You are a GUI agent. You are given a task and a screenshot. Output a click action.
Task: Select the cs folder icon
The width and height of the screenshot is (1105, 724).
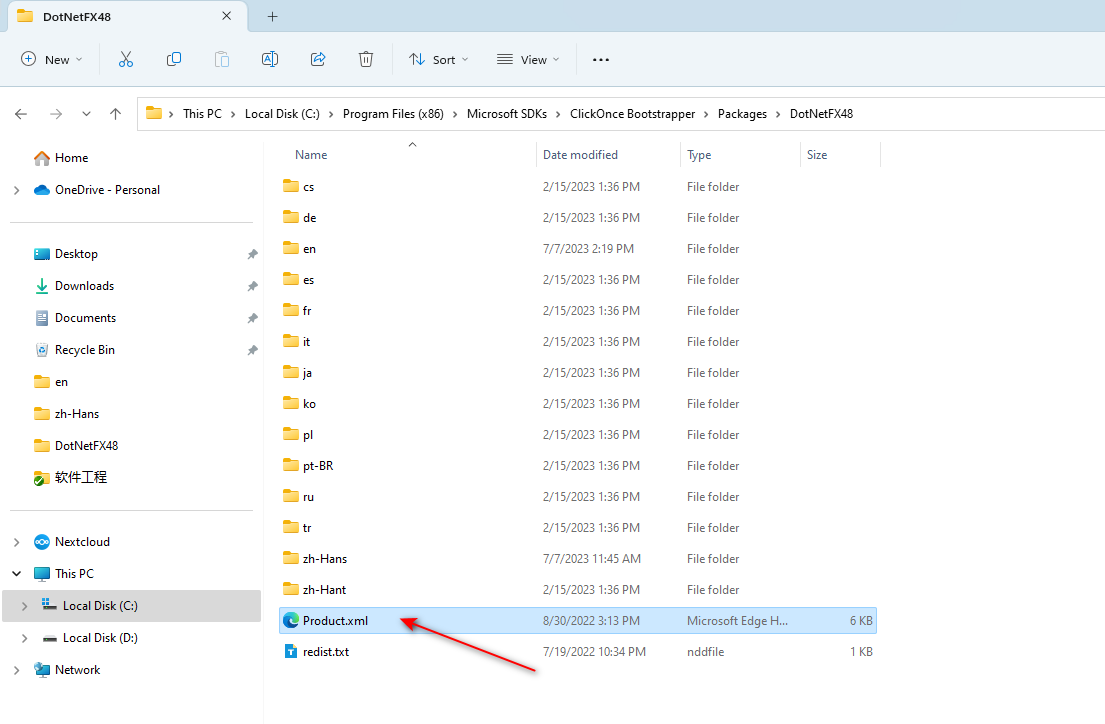290,186
